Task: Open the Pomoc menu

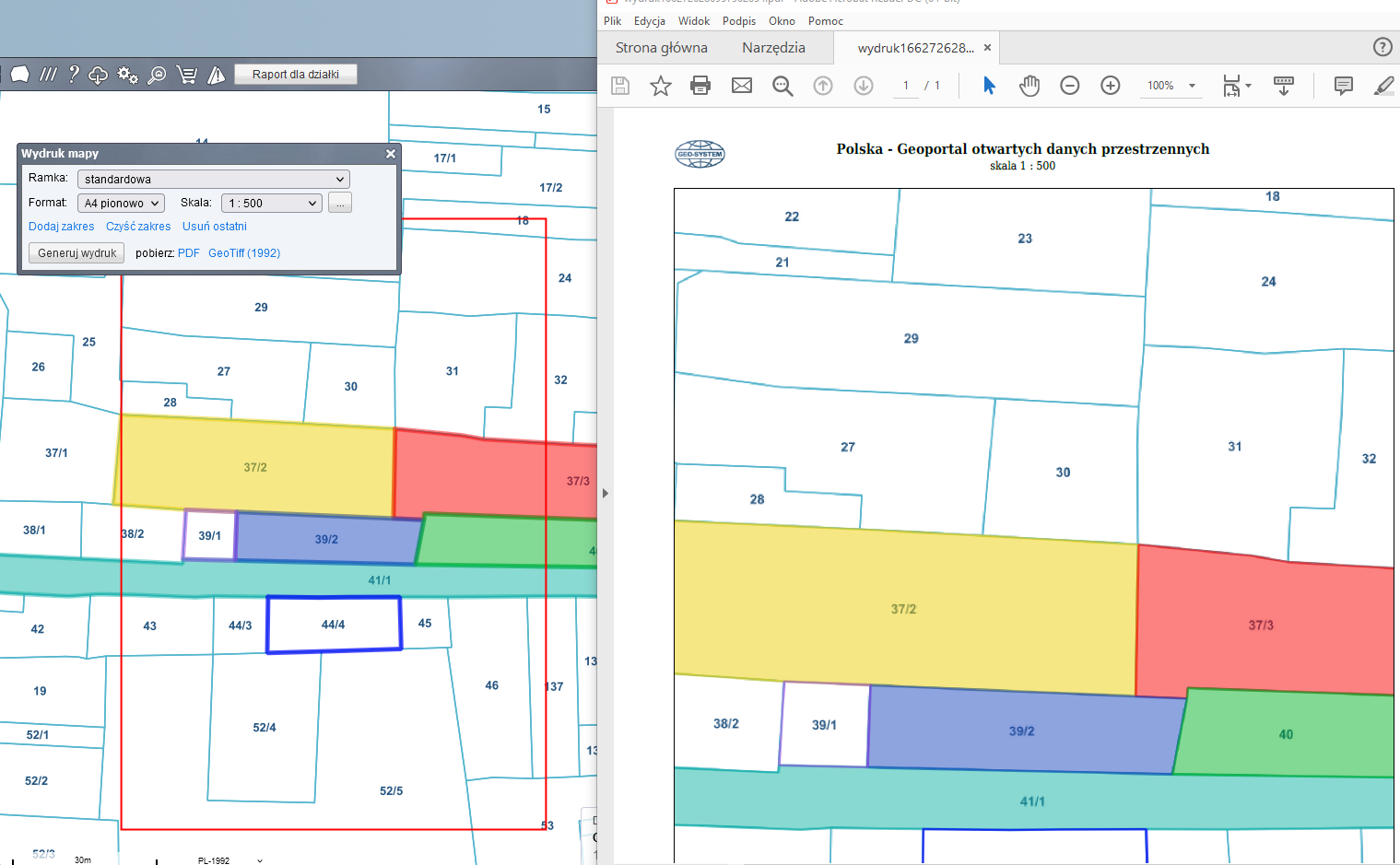Action: pos(826,21)
